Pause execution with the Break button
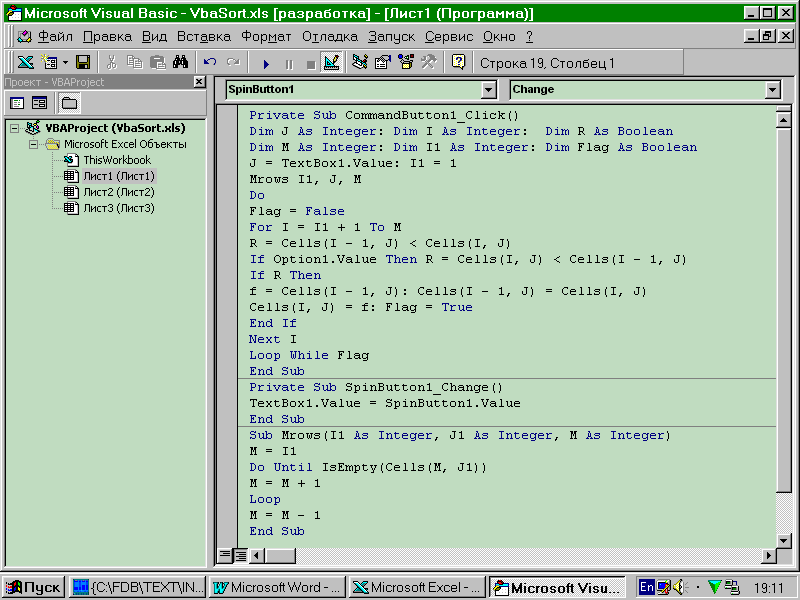 (x=289, y=64)
